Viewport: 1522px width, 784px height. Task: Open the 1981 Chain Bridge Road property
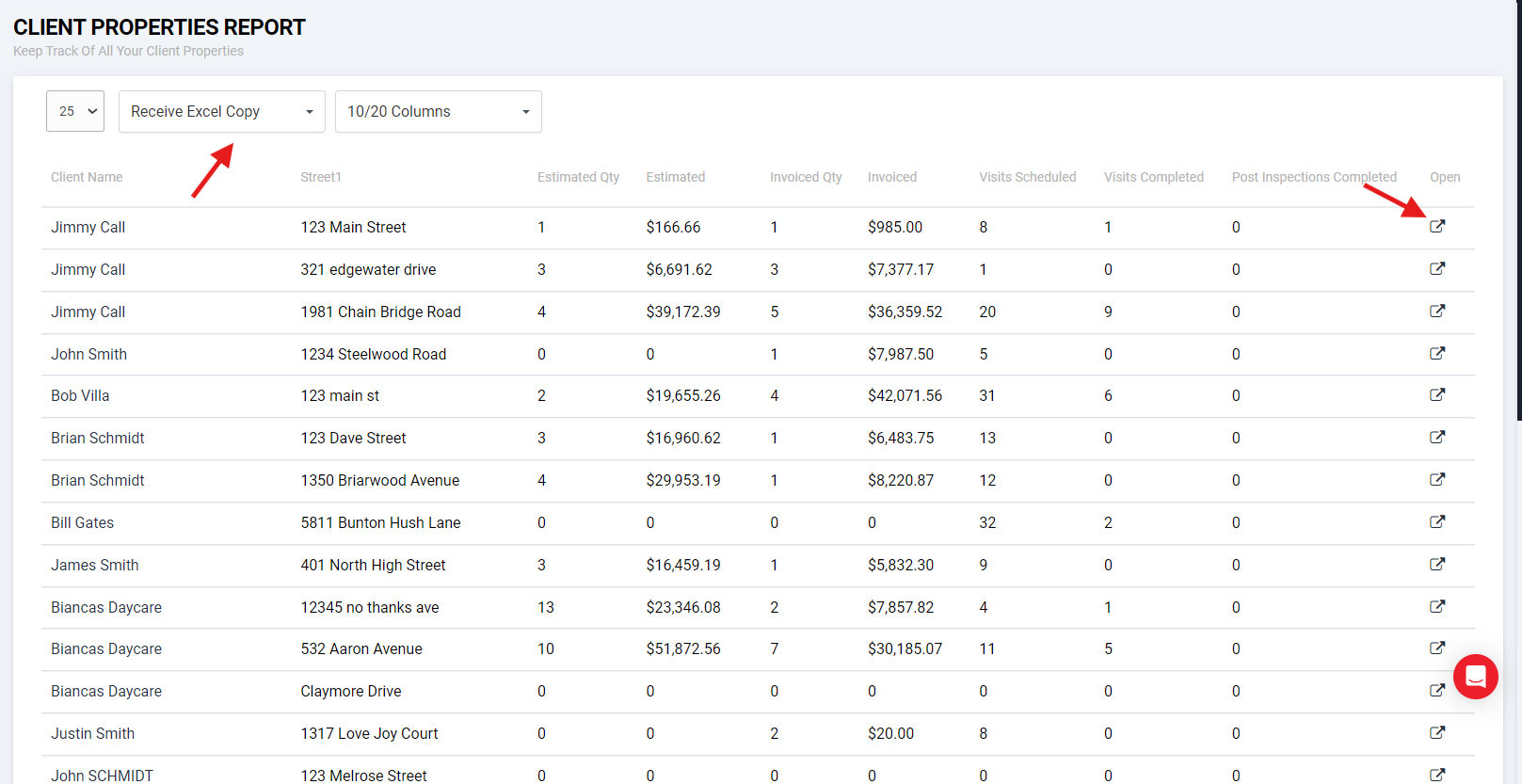(1436, 312)
